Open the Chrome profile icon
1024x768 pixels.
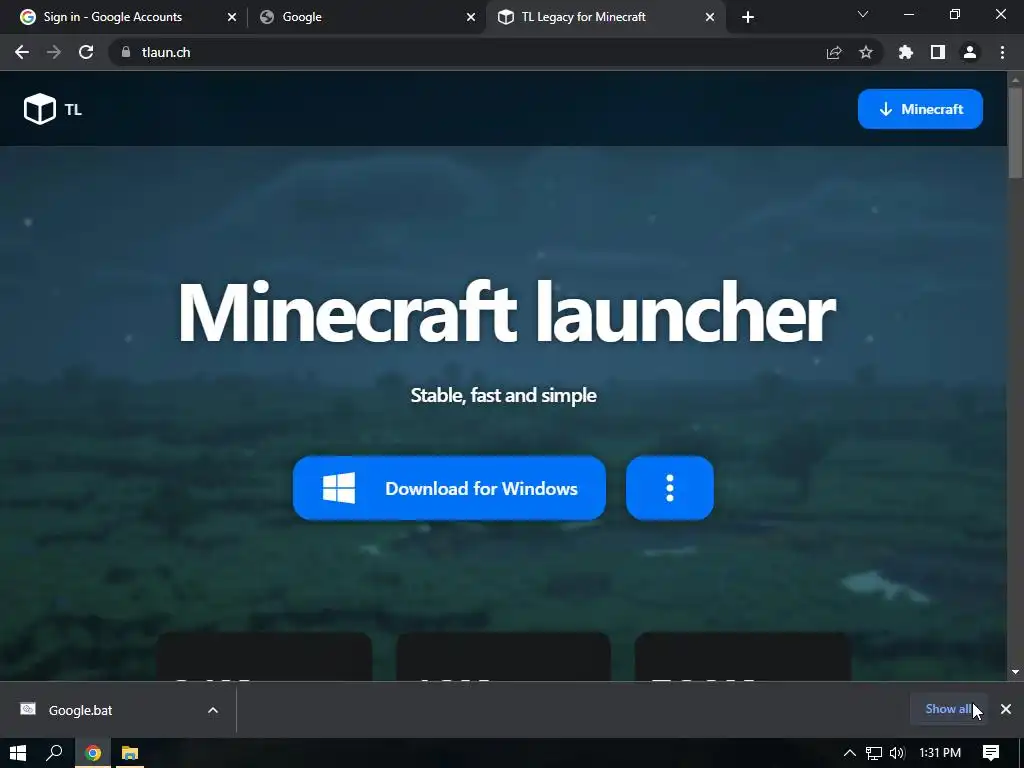pos(970,52)
